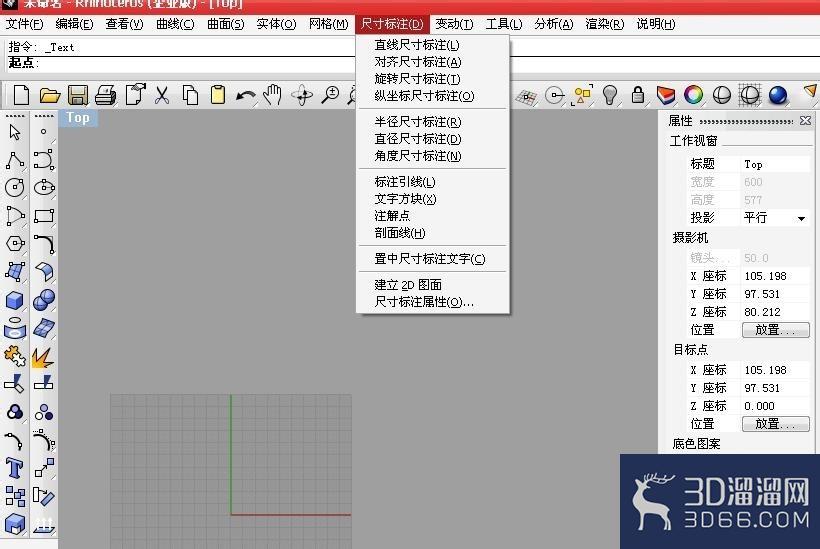Open the 说明(H) help menu
820x549 pixels.
pos(655,24)
